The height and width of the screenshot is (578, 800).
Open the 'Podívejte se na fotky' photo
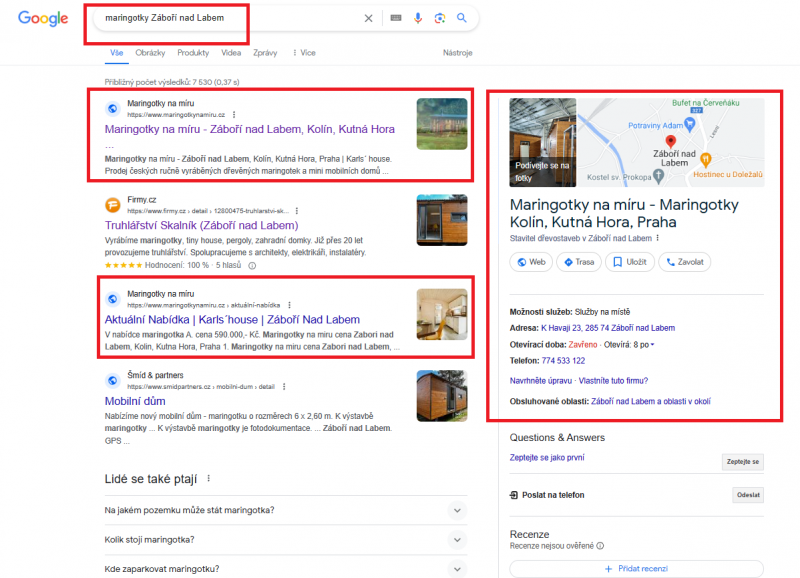tap(543, 142)
